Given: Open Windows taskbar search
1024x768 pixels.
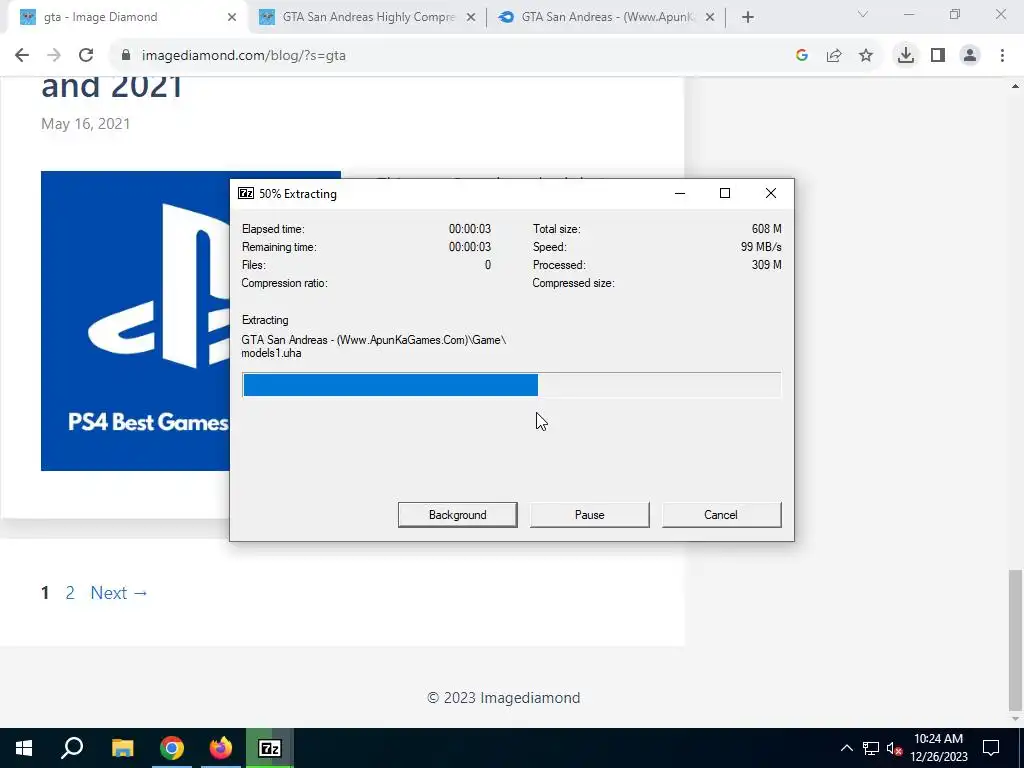Looking at the screenshot, I should pos(72,748).
